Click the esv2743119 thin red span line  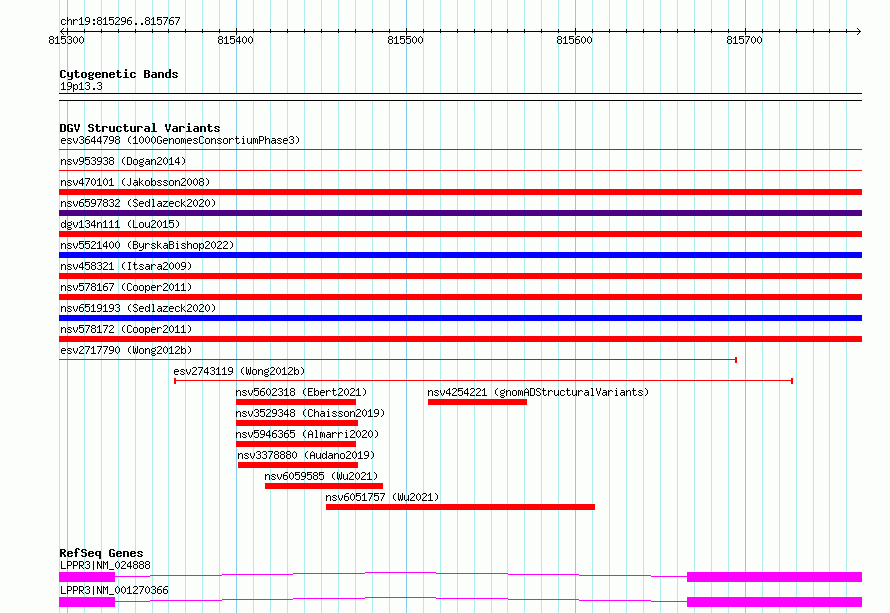click(x=484, y=381)
